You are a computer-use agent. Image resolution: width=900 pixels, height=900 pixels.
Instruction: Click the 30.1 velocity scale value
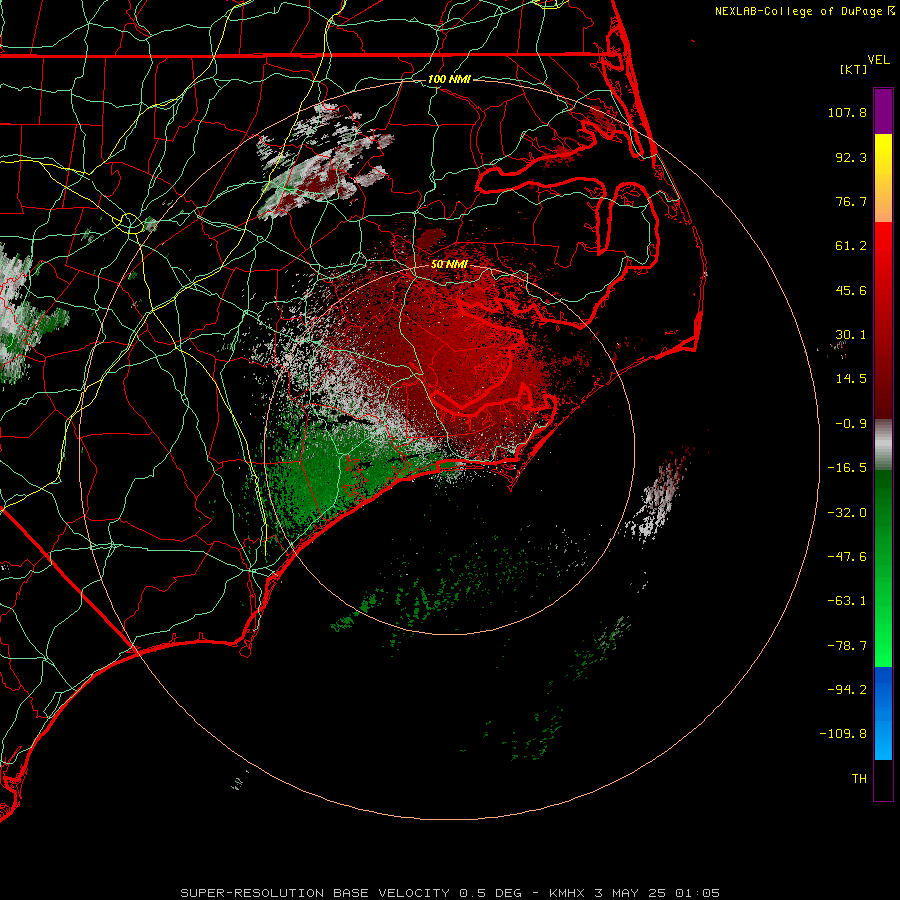point(851,335)
